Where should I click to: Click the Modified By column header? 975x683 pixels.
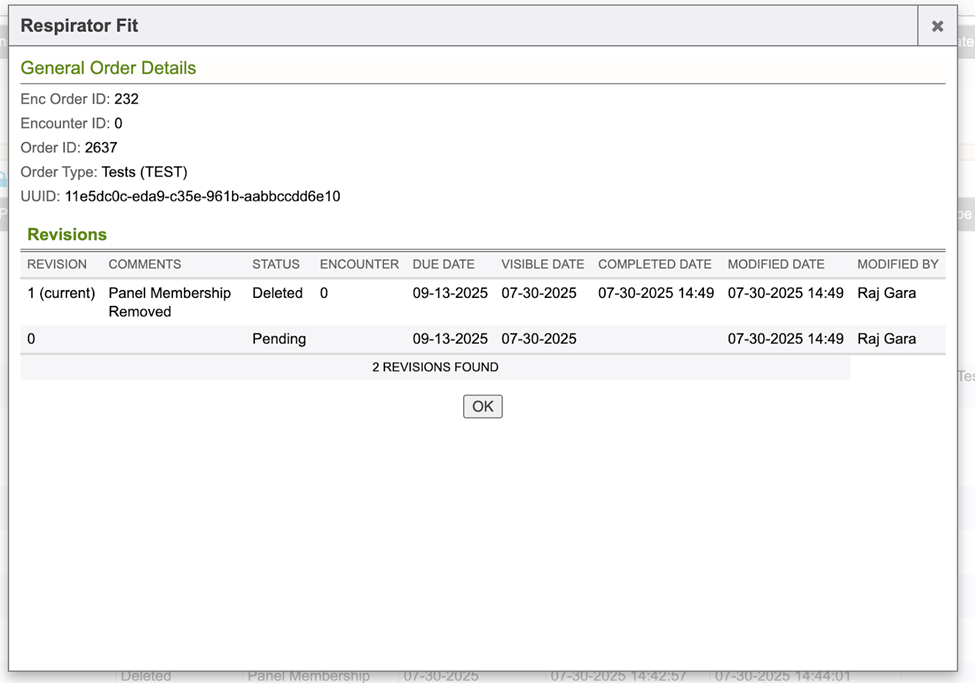898,264
